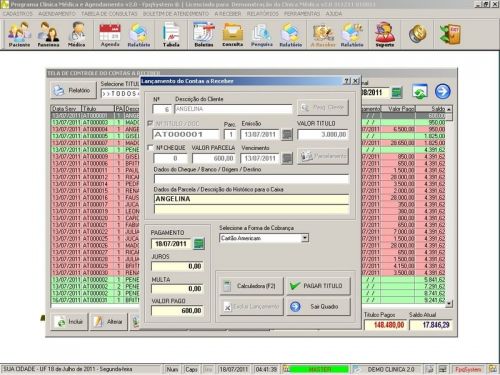Open the A Receber toolbar icon
Screen dimensions: 500x375
coord(323,34)
